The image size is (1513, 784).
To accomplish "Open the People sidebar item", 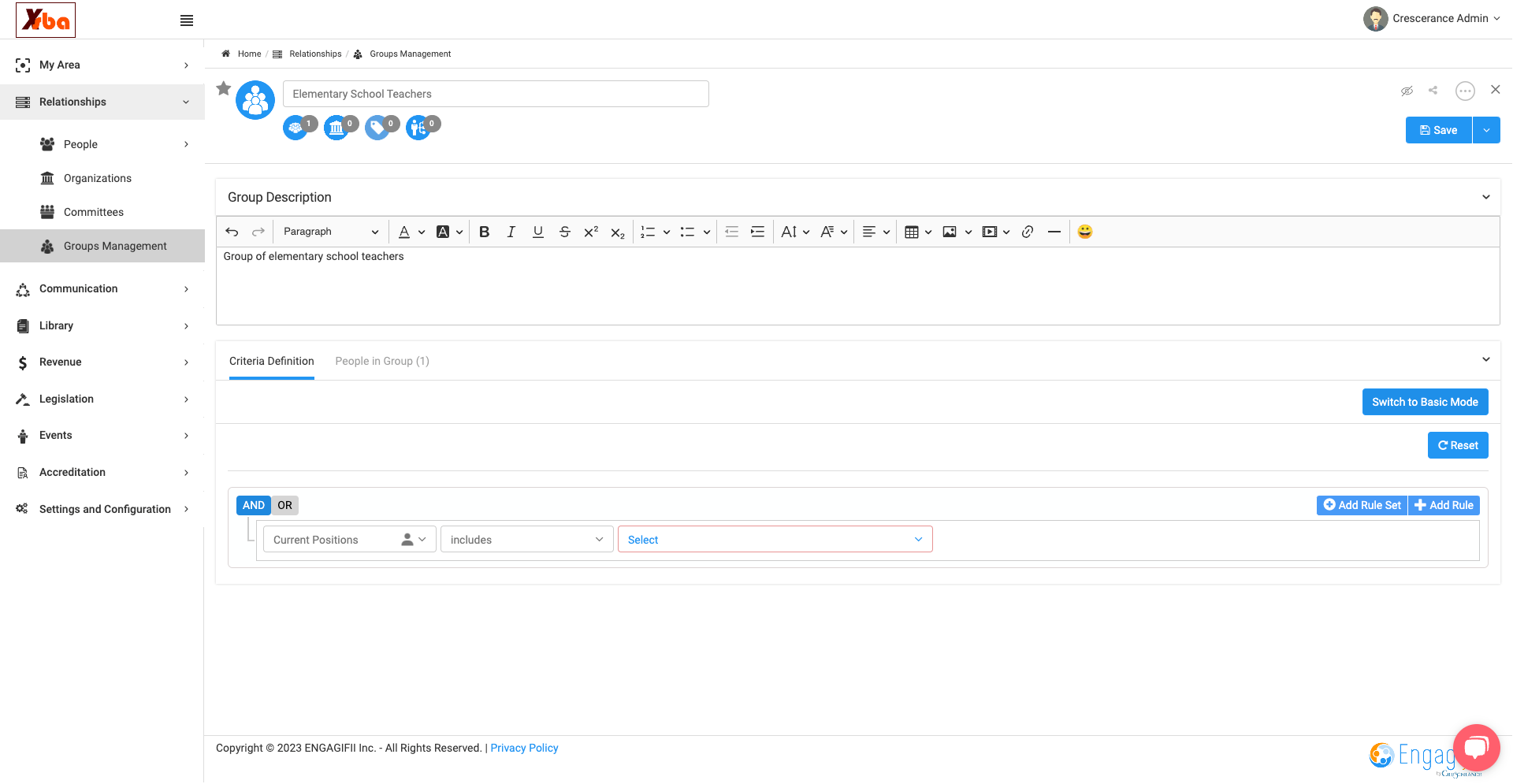I will point(102,144).
